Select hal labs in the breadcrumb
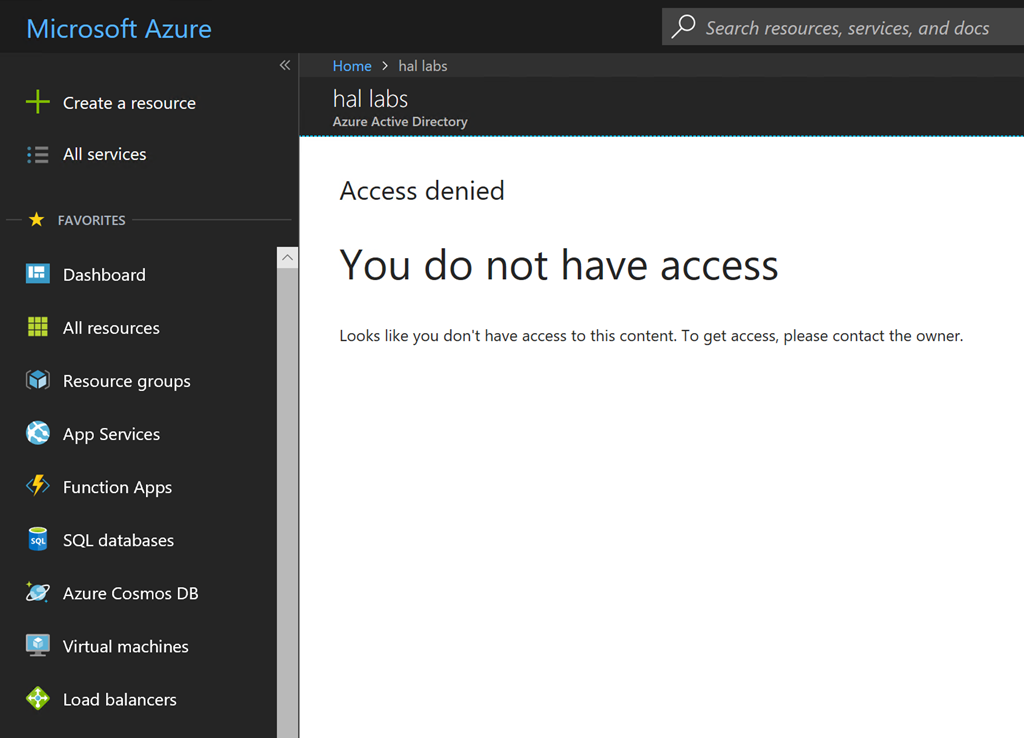Screen dimensions: 1024x738 423,66
